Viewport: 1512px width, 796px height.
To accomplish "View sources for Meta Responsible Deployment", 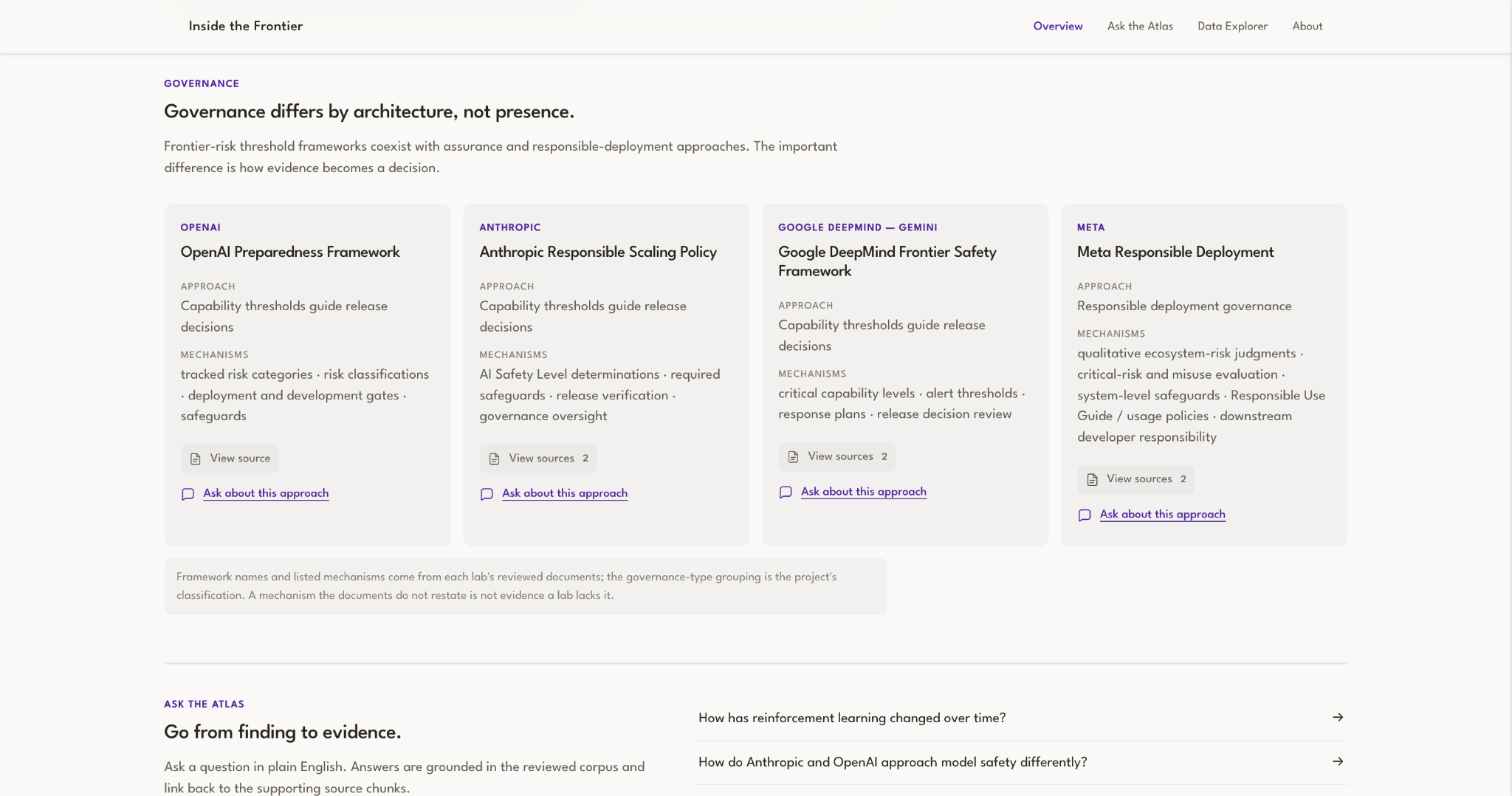I will [x=1135, y=479].
